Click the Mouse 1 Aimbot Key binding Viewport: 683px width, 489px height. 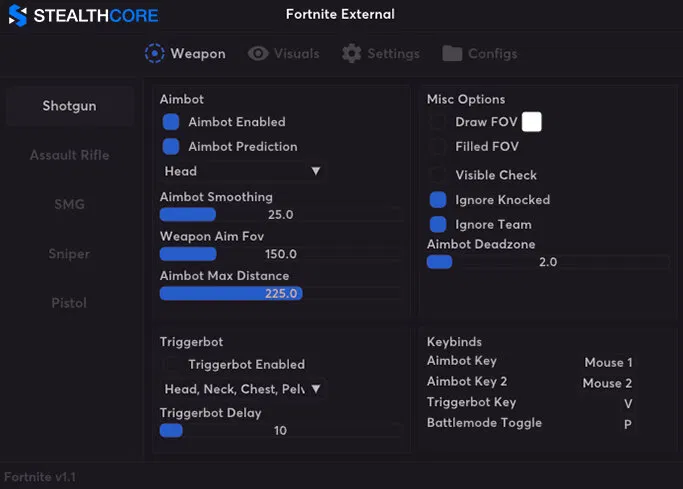click(x=608, y=362)
